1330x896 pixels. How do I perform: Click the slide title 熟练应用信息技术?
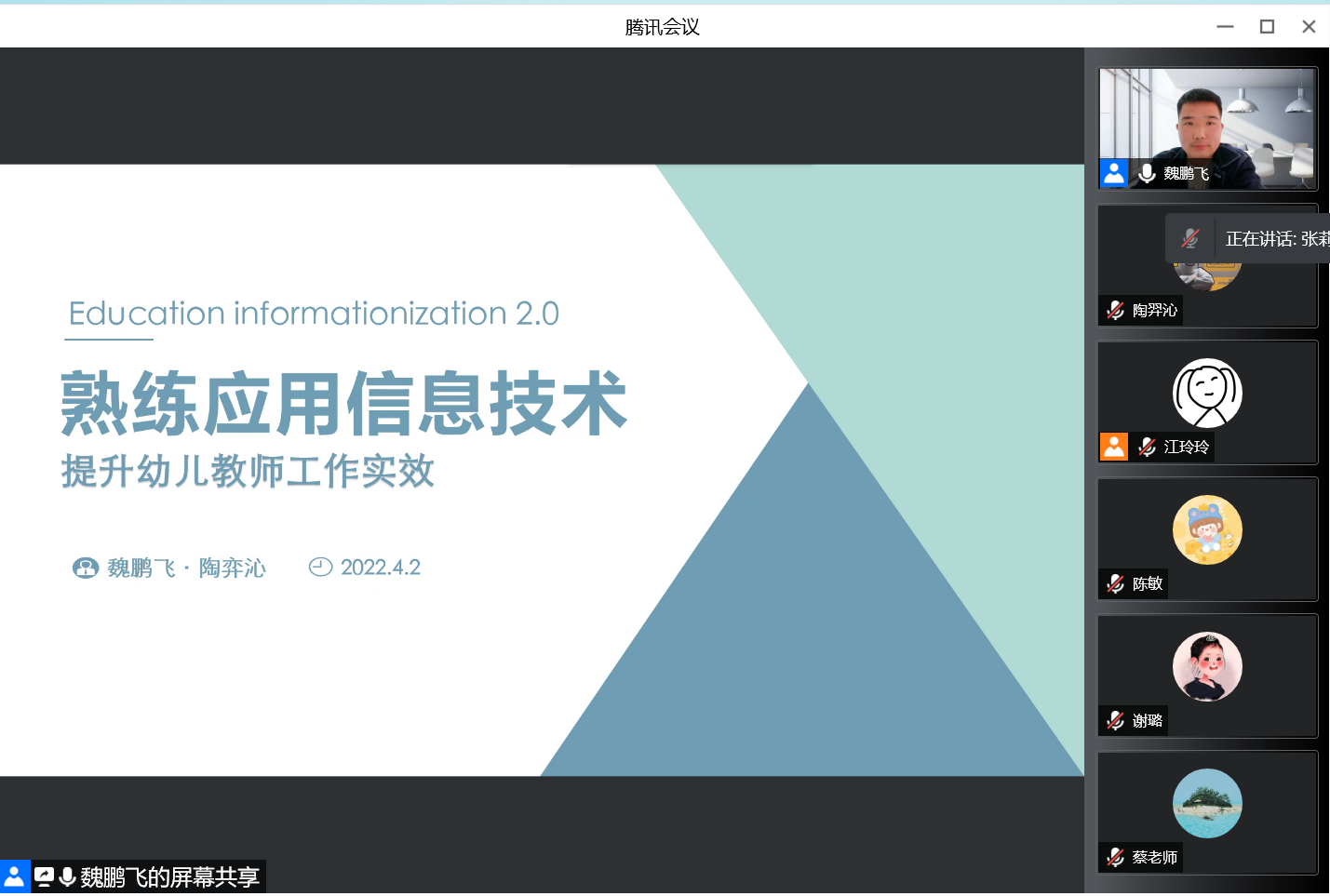coord(344,403)
